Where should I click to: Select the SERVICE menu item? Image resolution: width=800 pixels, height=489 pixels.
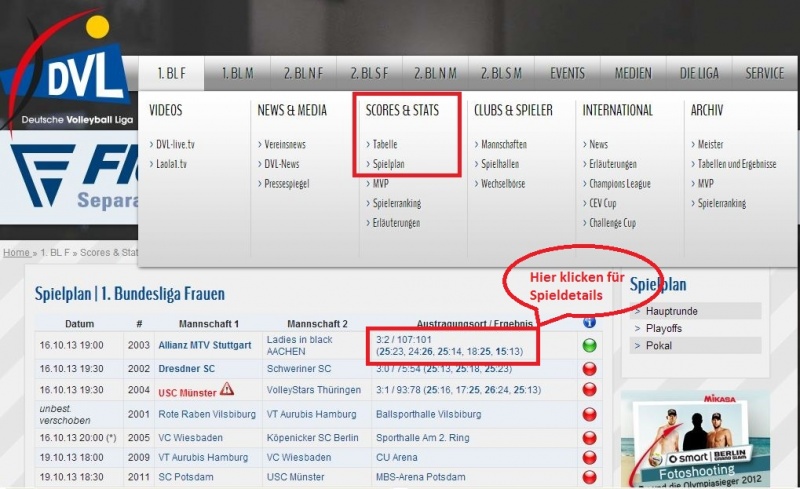(x=765, y=73)
